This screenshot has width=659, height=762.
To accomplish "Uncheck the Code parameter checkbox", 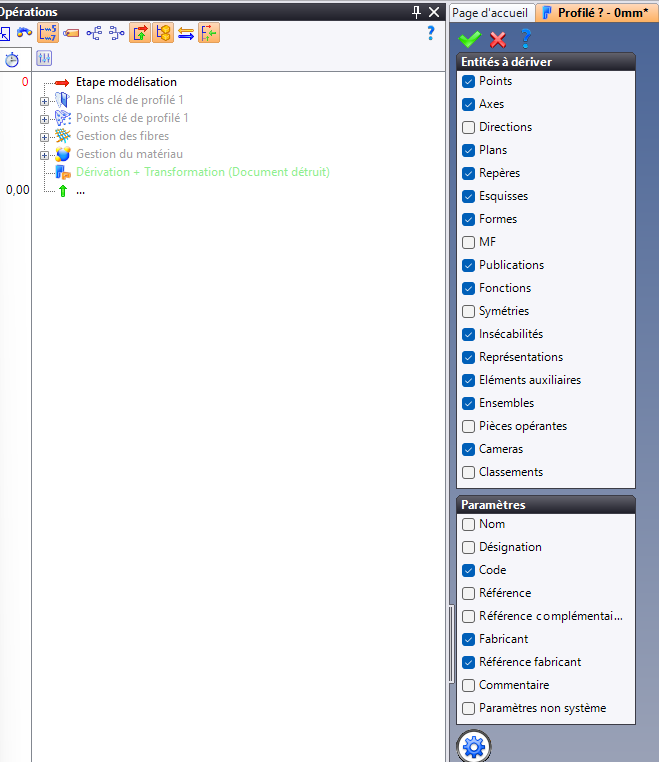I will [468, 570].
